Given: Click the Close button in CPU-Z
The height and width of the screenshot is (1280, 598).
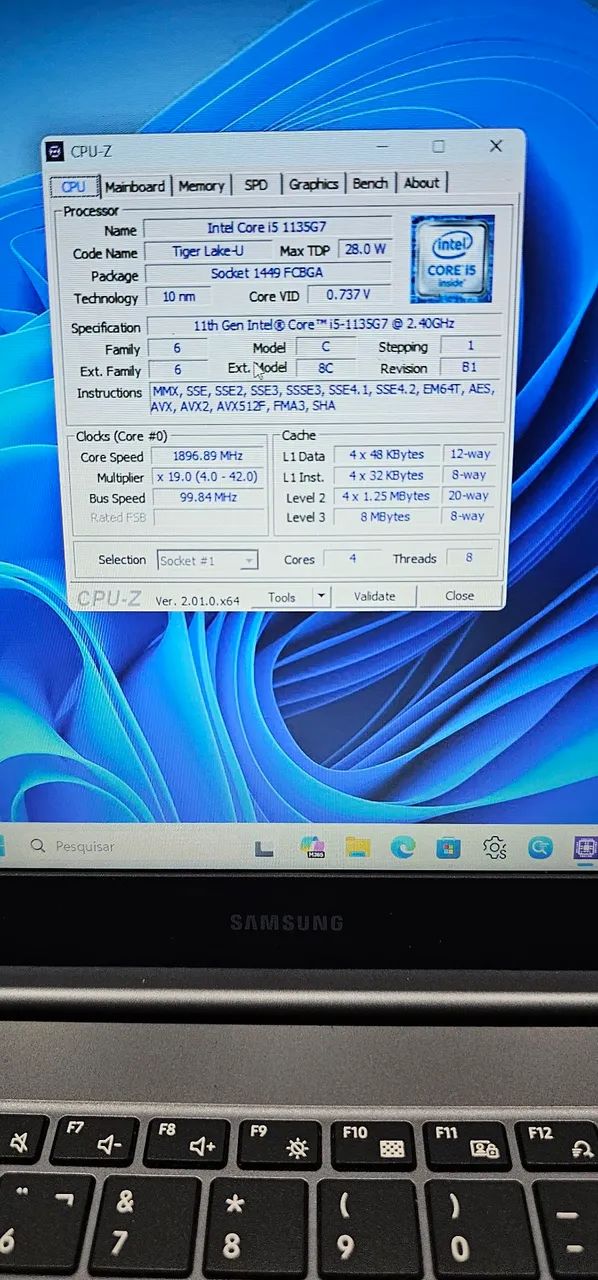Looking at the screenshot, I should (x=460, y=595).
